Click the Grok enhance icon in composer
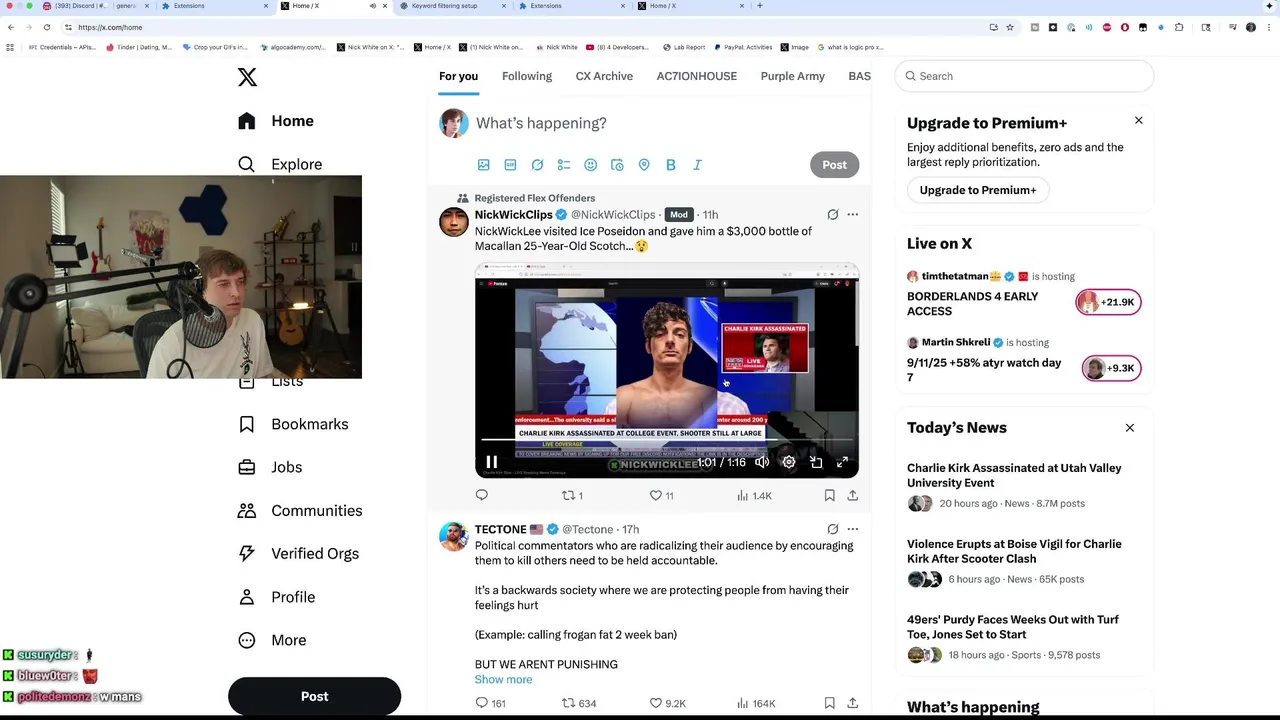1280x720 pixels. pos(537,165)
